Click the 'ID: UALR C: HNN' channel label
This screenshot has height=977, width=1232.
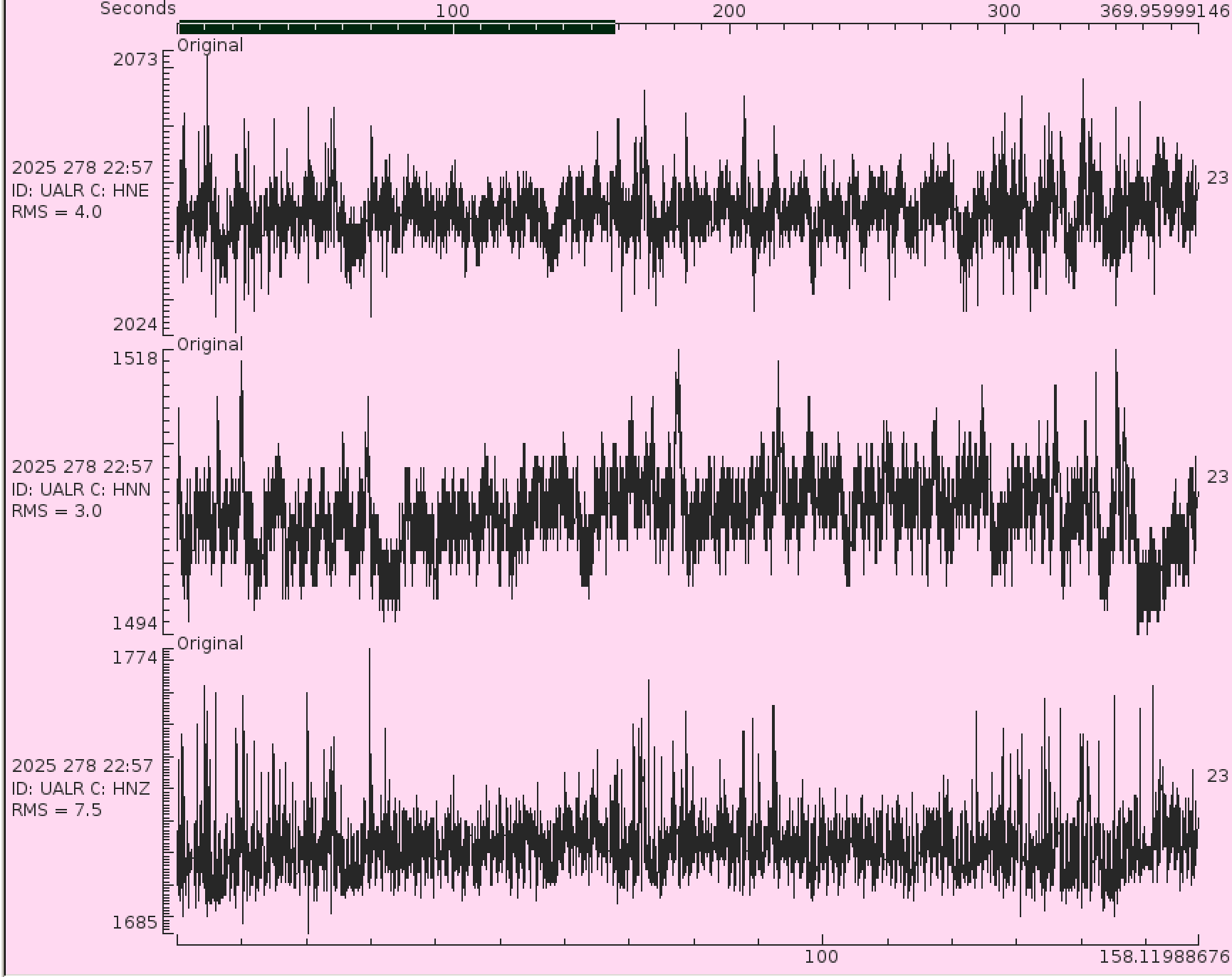(81, 489)
